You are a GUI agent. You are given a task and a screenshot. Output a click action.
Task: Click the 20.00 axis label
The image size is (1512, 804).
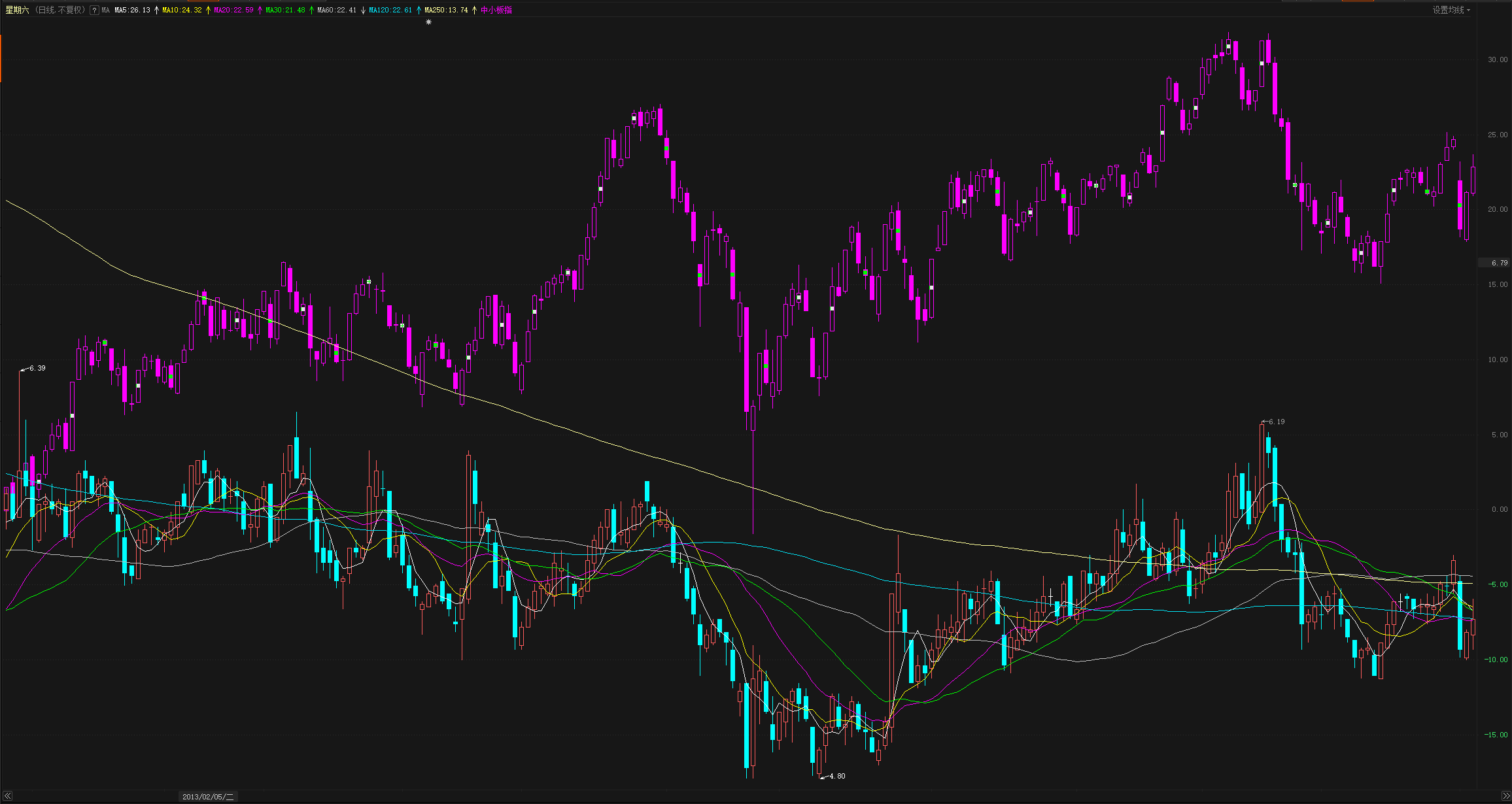tap(1498, 209)
